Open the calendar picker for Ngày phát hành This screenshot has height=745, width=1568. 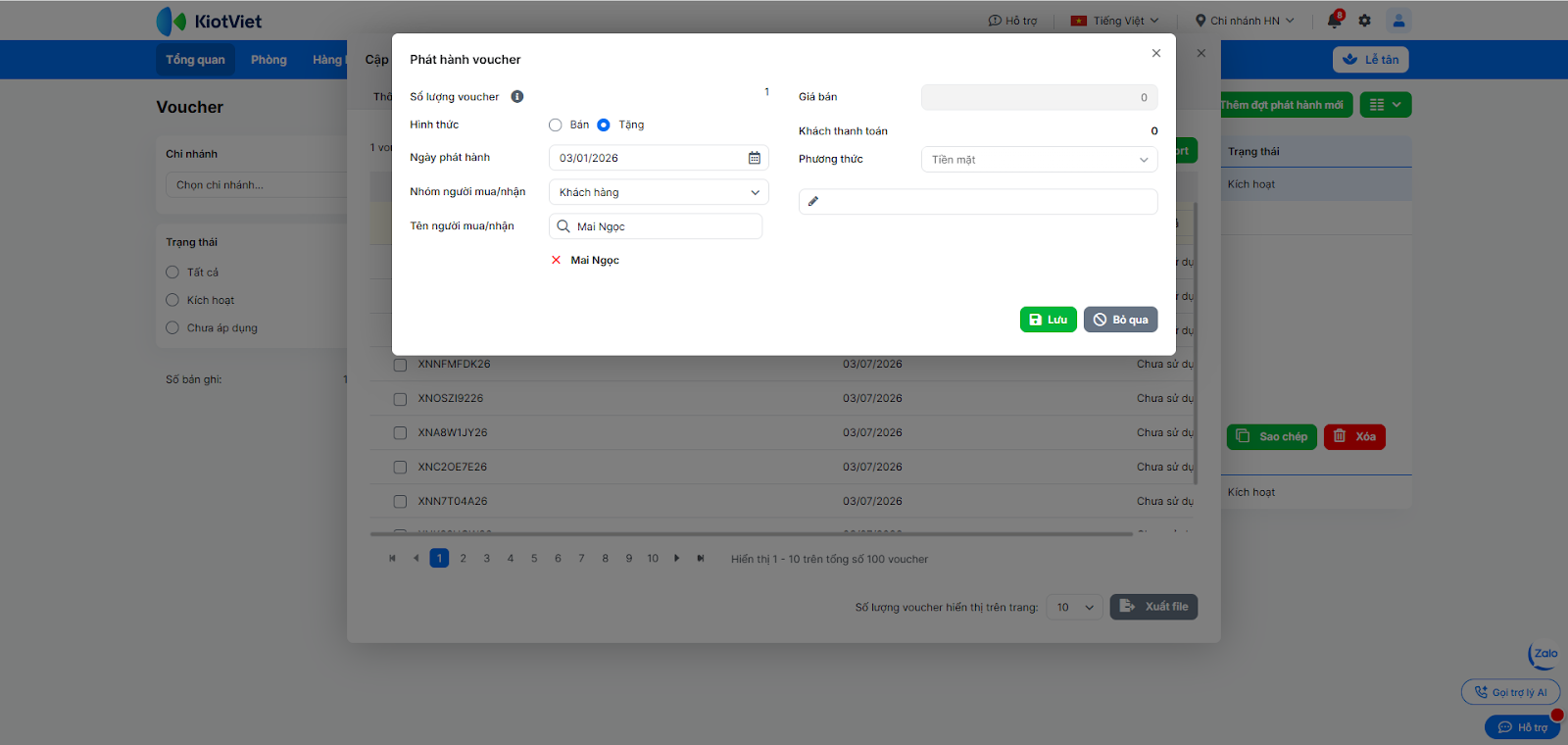tap(755, 158)
